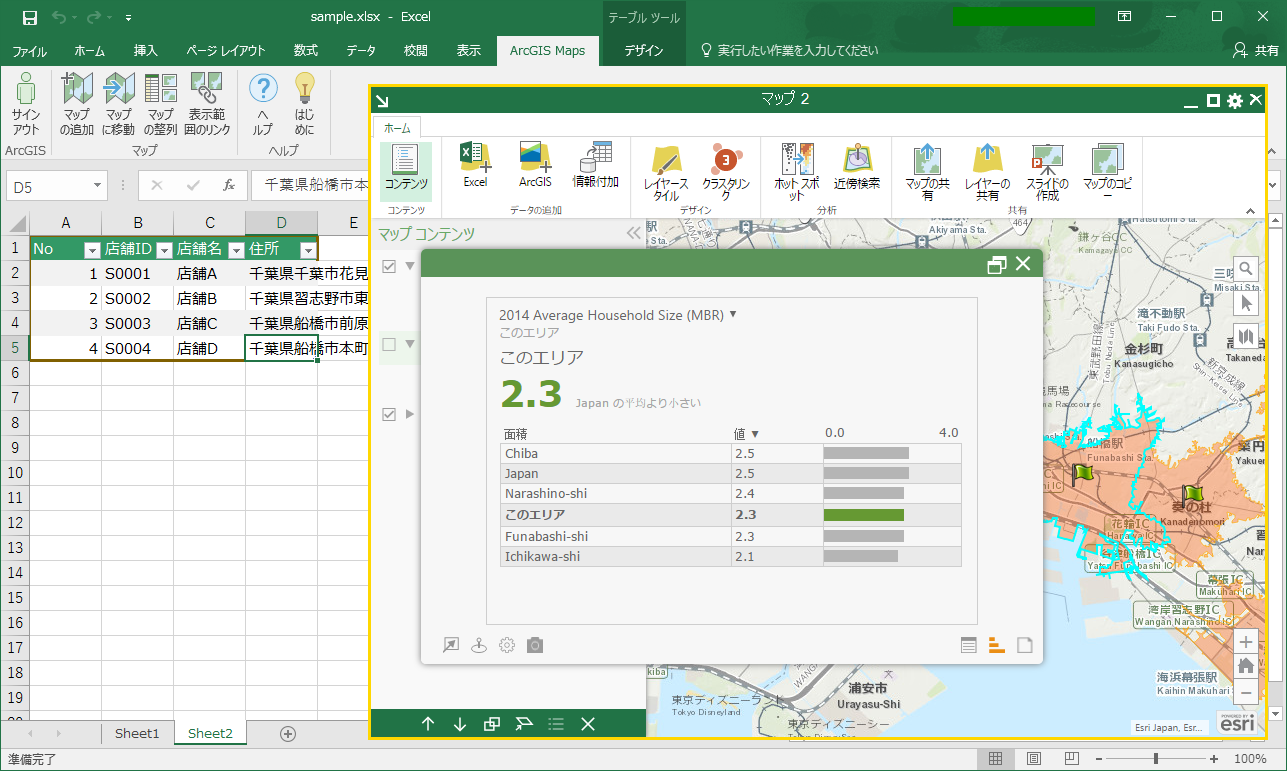Switch popup to table list view
The width and height of the screenshot is (1287, 771).
(968, 645)
